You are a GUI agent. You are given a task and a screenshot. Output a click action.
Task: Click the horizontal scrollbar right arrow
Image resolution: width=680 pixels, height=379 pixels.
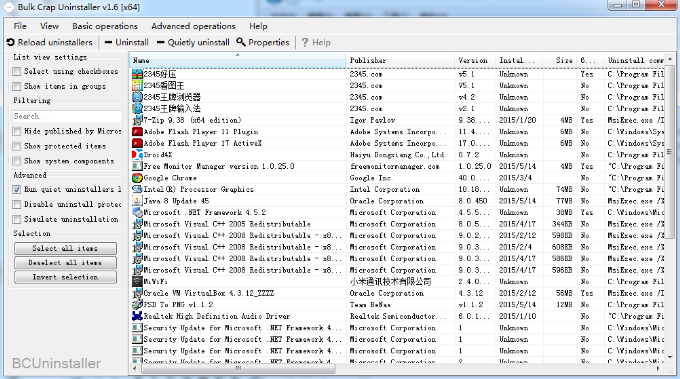659,369
